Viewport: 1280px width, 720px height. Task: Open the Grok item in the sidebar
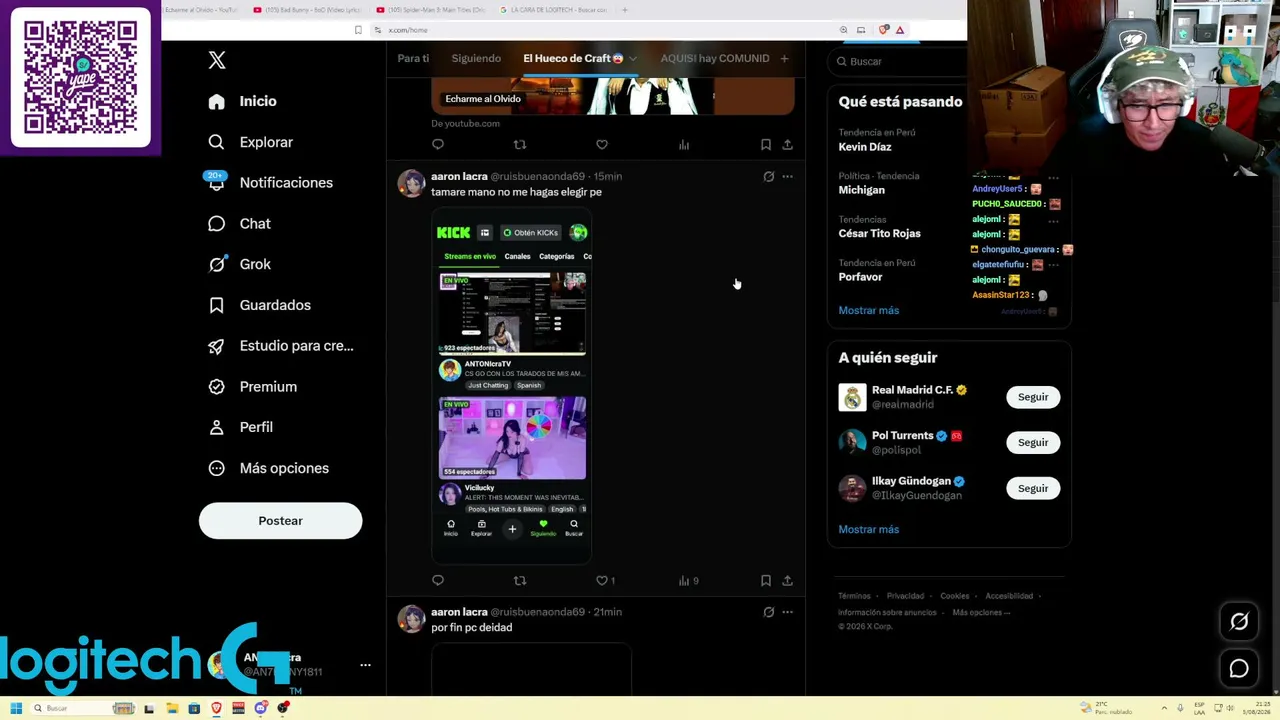click(239, 264)
